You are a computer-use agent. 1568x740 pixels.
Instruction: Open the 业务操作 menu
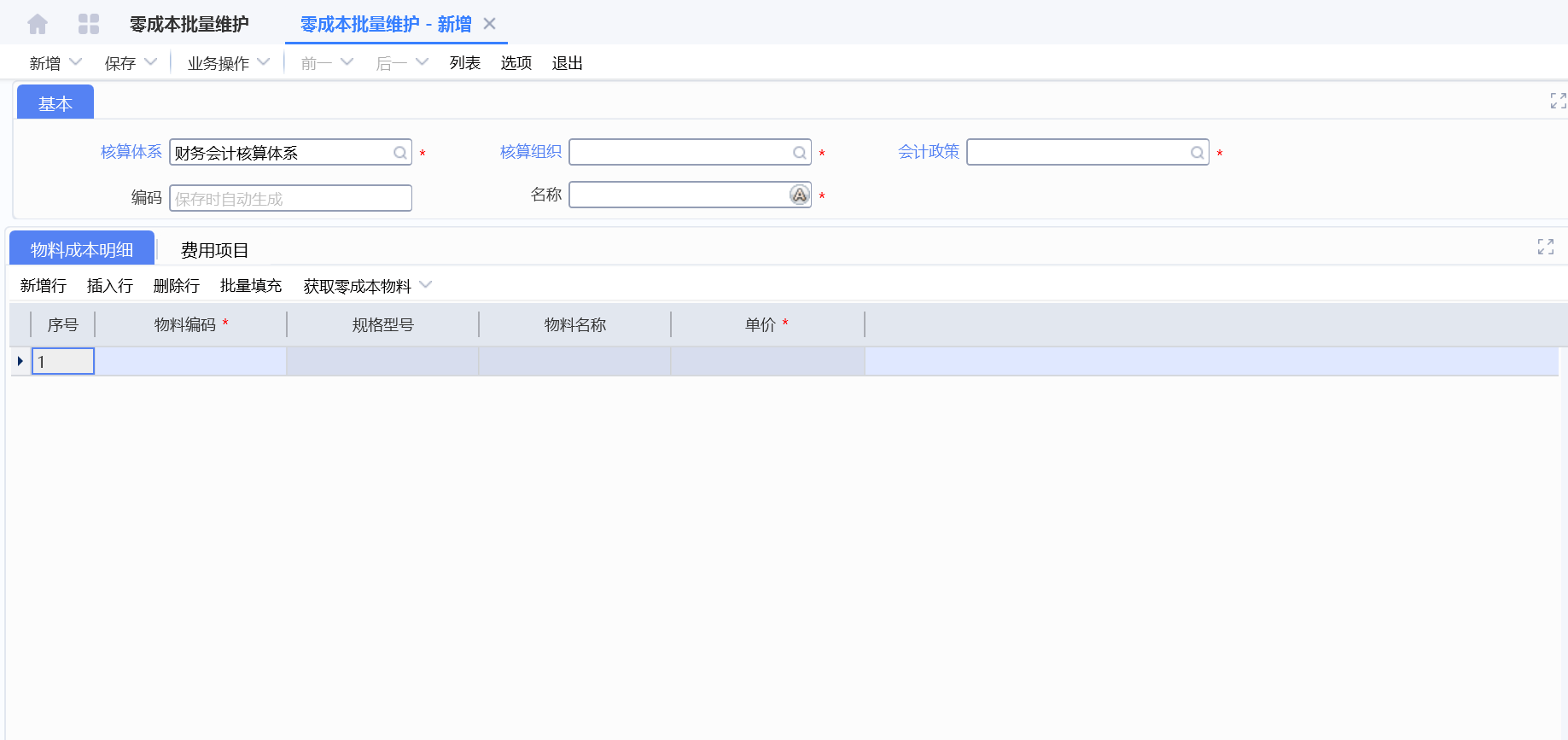point(219,63)
